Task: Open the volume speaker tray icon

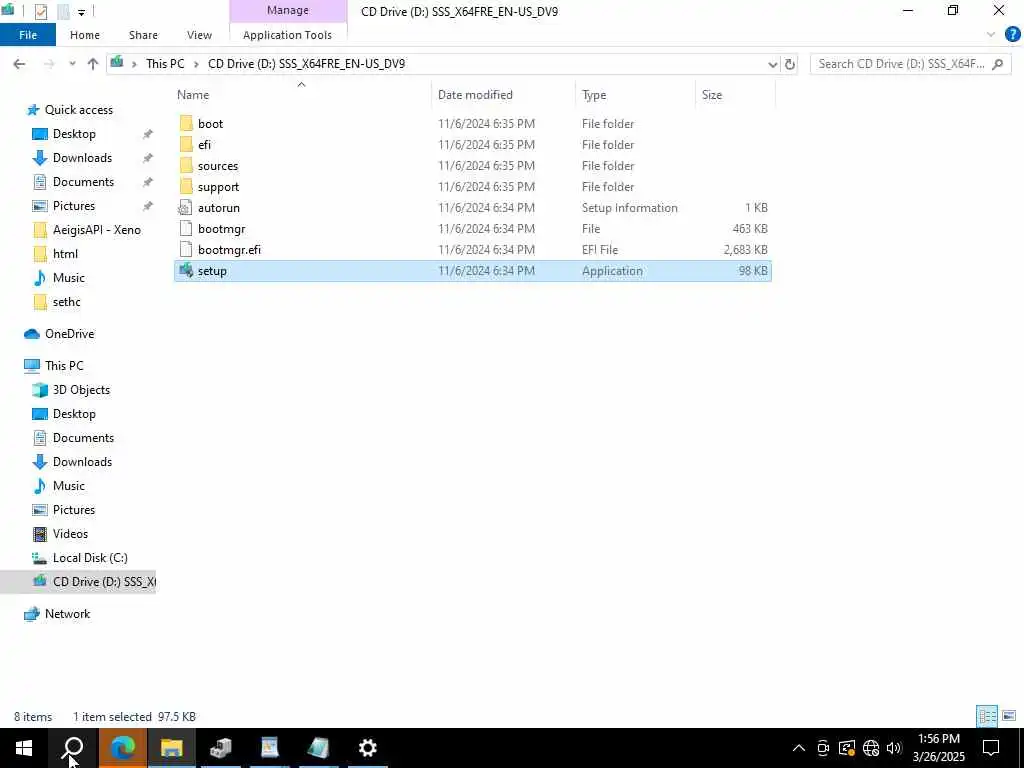Action: pyautogui.click(x=895, y=748)
